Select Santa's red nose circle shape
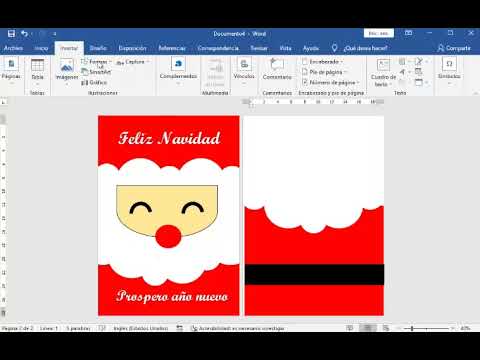Image resolution: width=480 pixels, height=360 pixels. coord(168,236)
